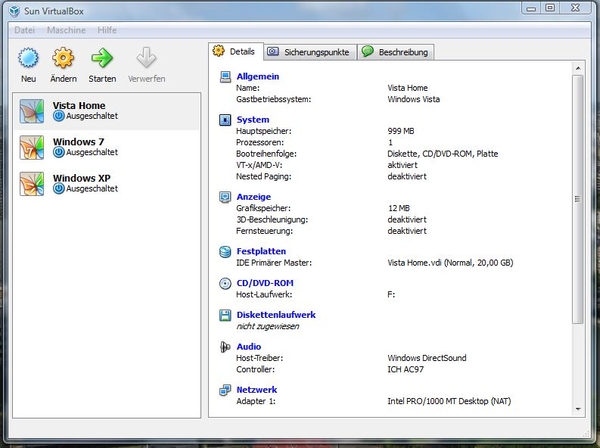Start the VM with the green Starten arrow
The height and width of the screenshot is (448, 600).
tap(102, 58)
